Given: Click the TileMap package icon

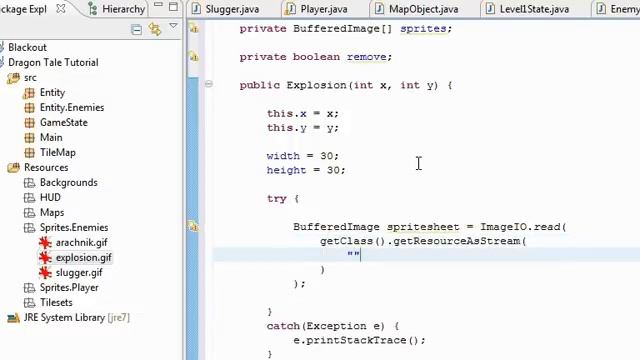Looking at the screenshot, I should pyautogui.click(x=29, y=153).
